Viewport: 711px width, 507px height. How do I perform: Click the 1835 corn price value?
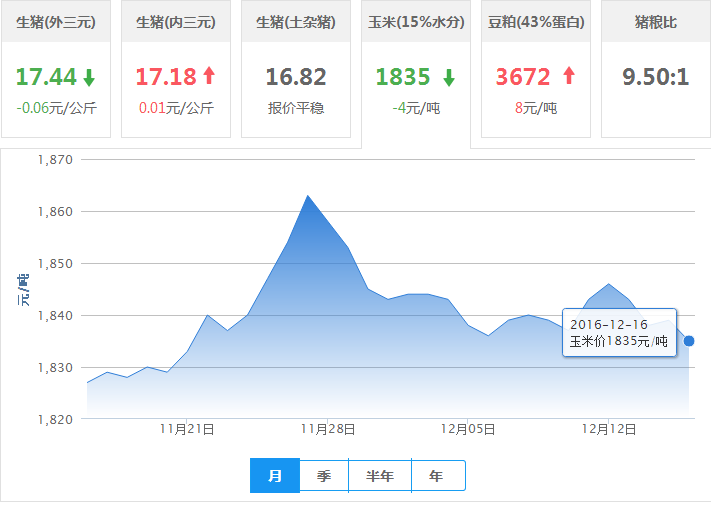click(403, 77)
